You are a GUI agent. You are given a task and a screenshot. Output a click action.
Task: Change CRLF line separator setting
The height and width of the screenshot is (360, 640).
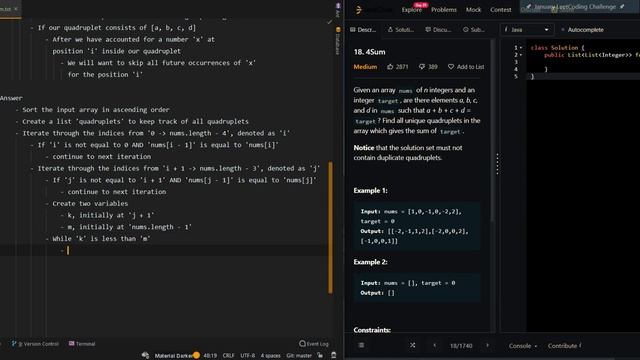pyautogui.click(x=229, y=356)
